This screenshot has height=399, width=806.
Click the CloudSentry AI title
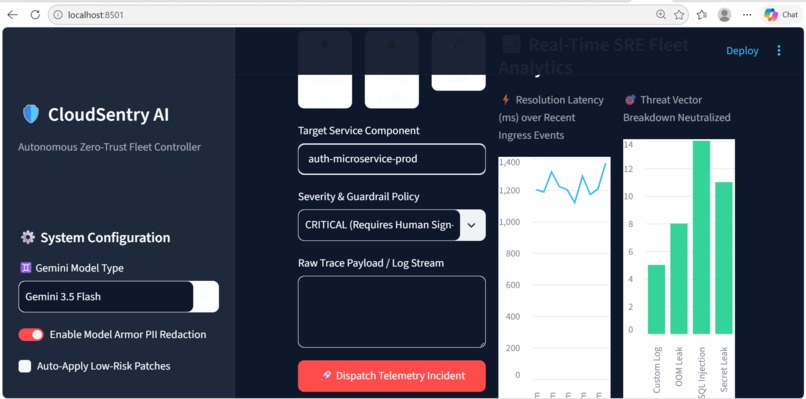[x=108, y=115]
